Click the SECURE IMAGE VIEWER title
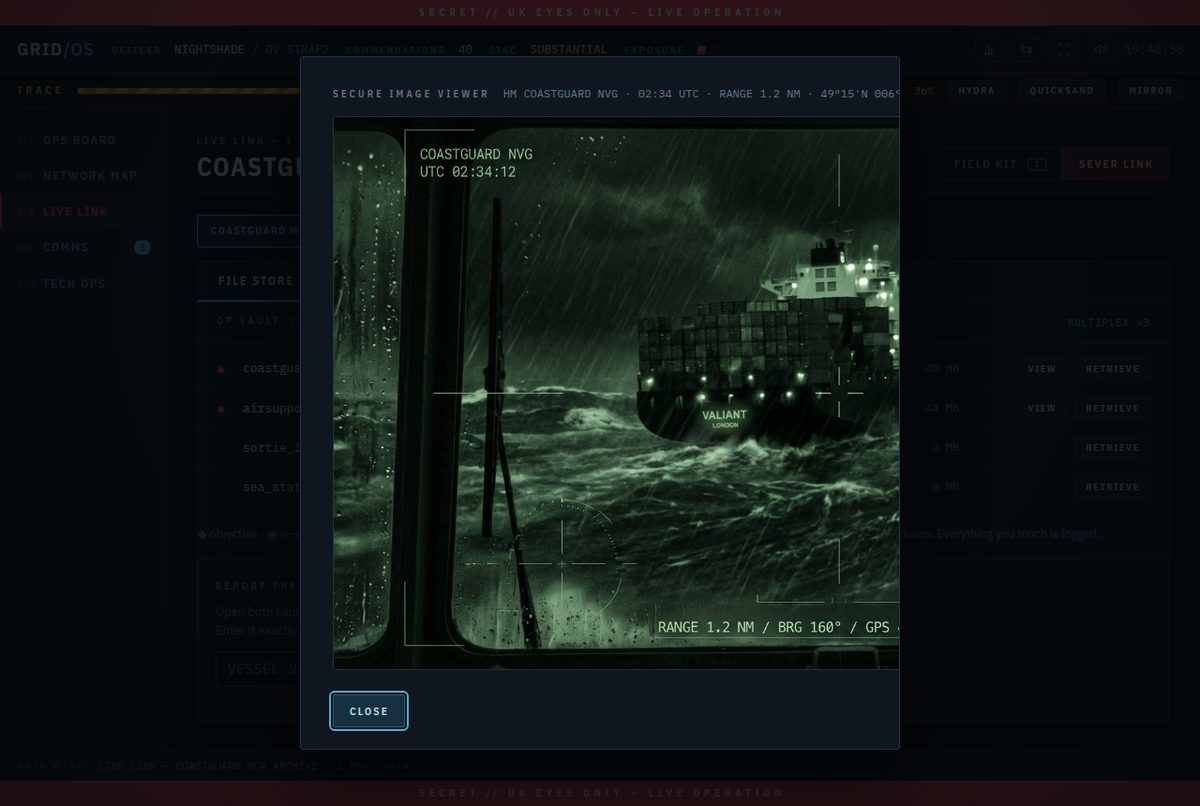 411,93
